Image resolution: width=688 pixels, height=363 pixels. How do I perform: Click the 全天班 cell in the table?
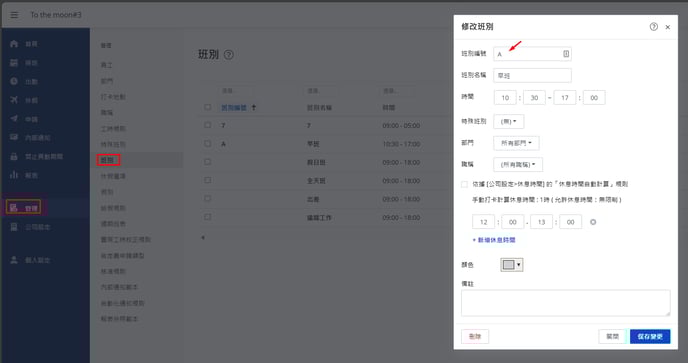(x=316, y=181)
